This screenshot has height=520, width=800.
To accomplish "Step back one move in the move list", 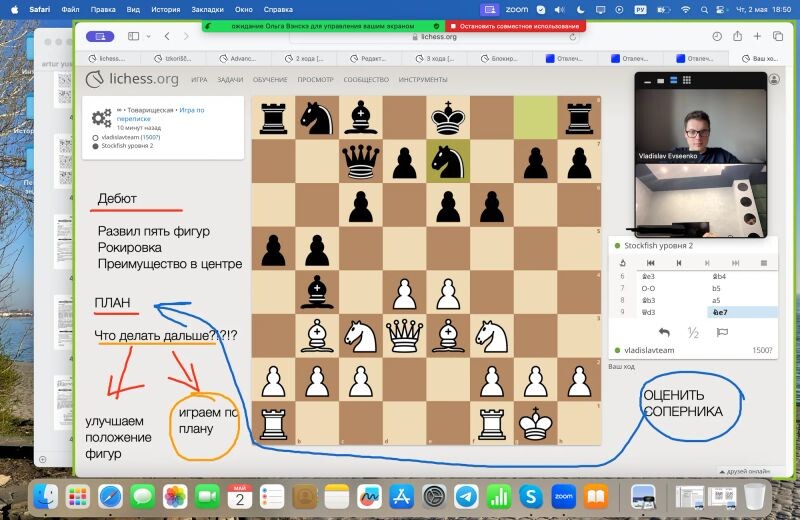I will (x=679, y=263).
